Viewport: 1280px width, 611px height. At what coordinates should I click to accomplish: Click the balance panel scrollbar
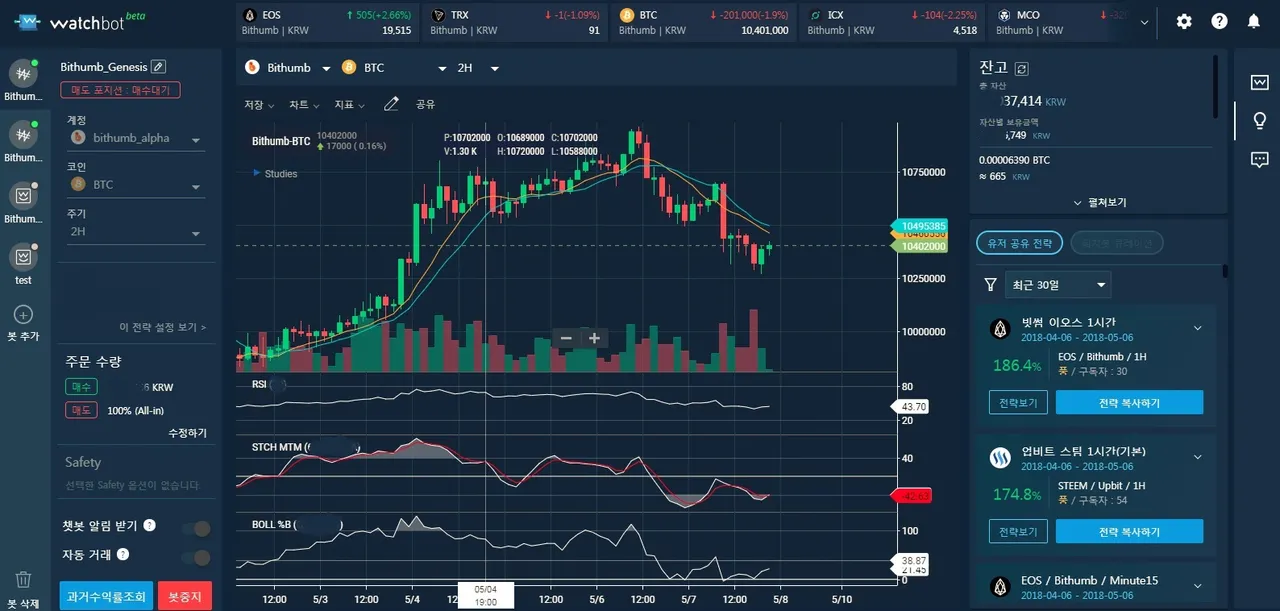click(1215, 85)
